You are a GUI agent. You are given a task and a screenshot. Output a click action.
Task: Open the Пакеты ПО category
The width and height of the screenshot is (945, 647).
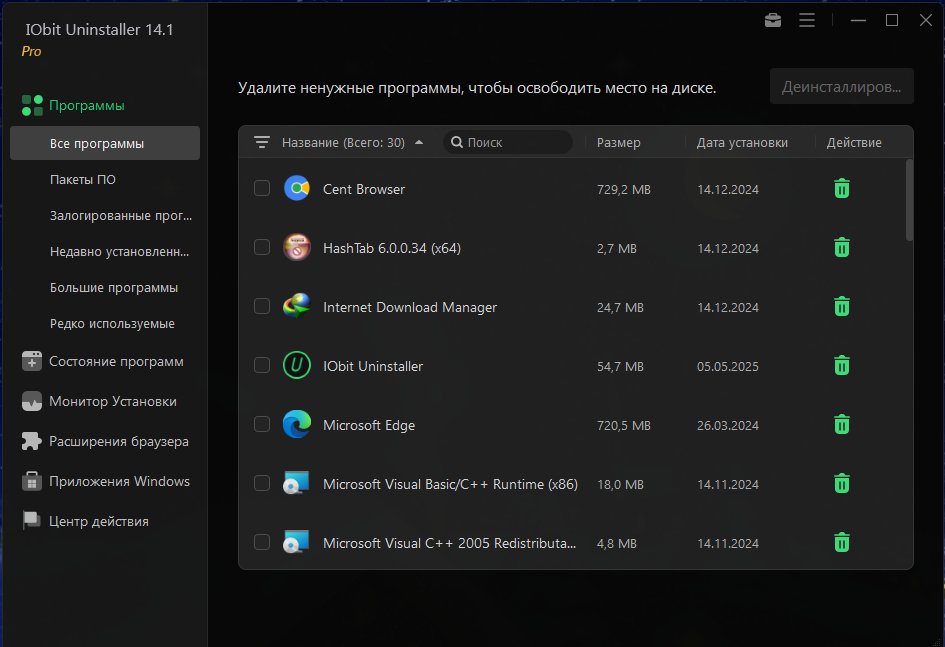click(83, 180)
